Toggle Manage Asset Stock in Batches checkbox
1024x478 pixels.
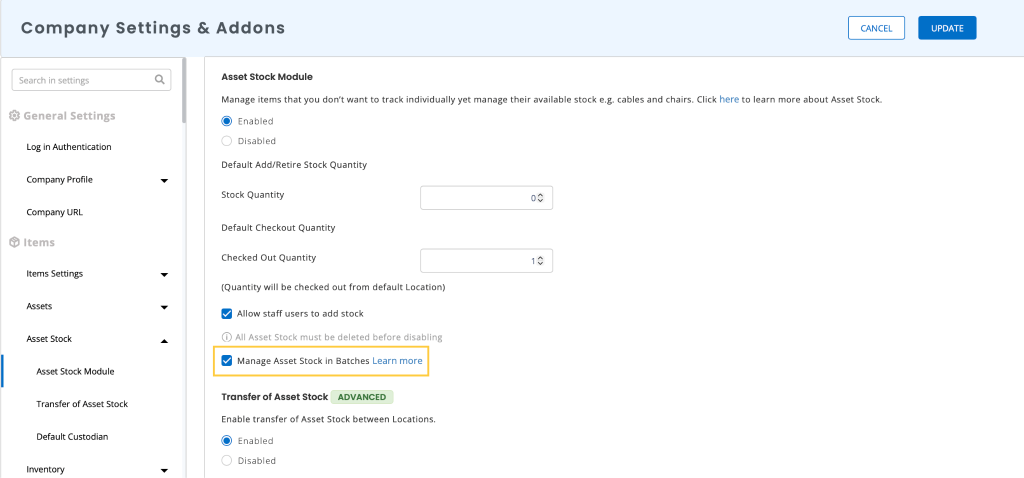[227, 360]
